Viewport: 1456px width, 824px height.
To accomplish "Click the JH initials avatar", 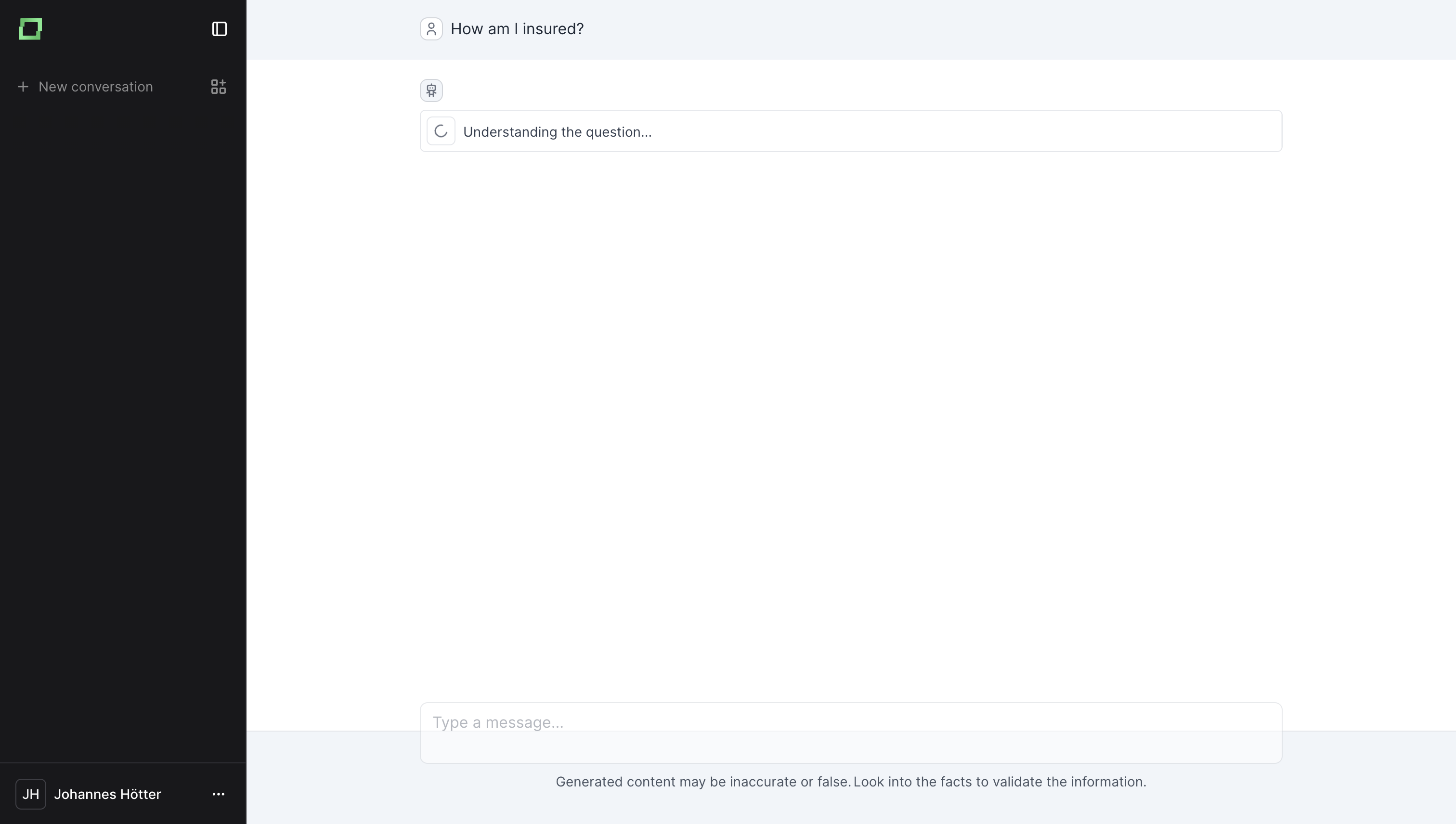I will point(30,794).
